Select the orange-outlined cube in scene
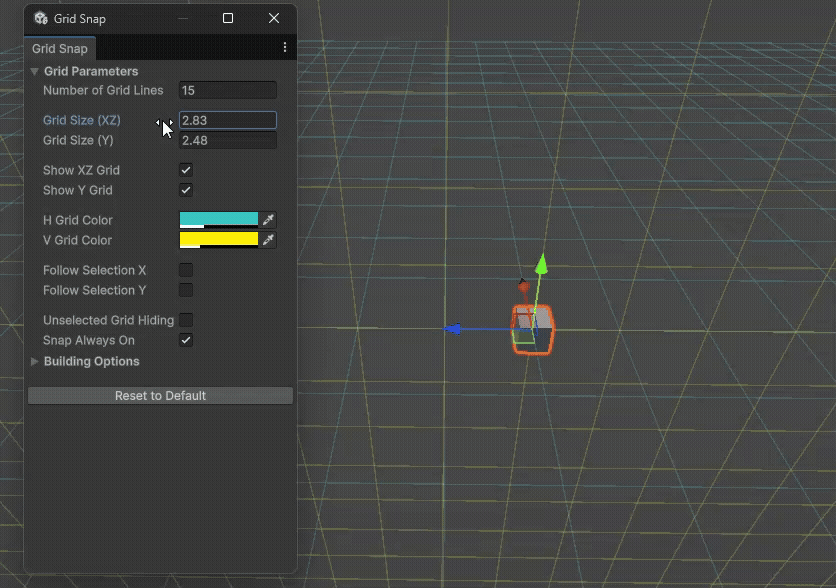Screen dimensions: 836x588 click(533, 329)
